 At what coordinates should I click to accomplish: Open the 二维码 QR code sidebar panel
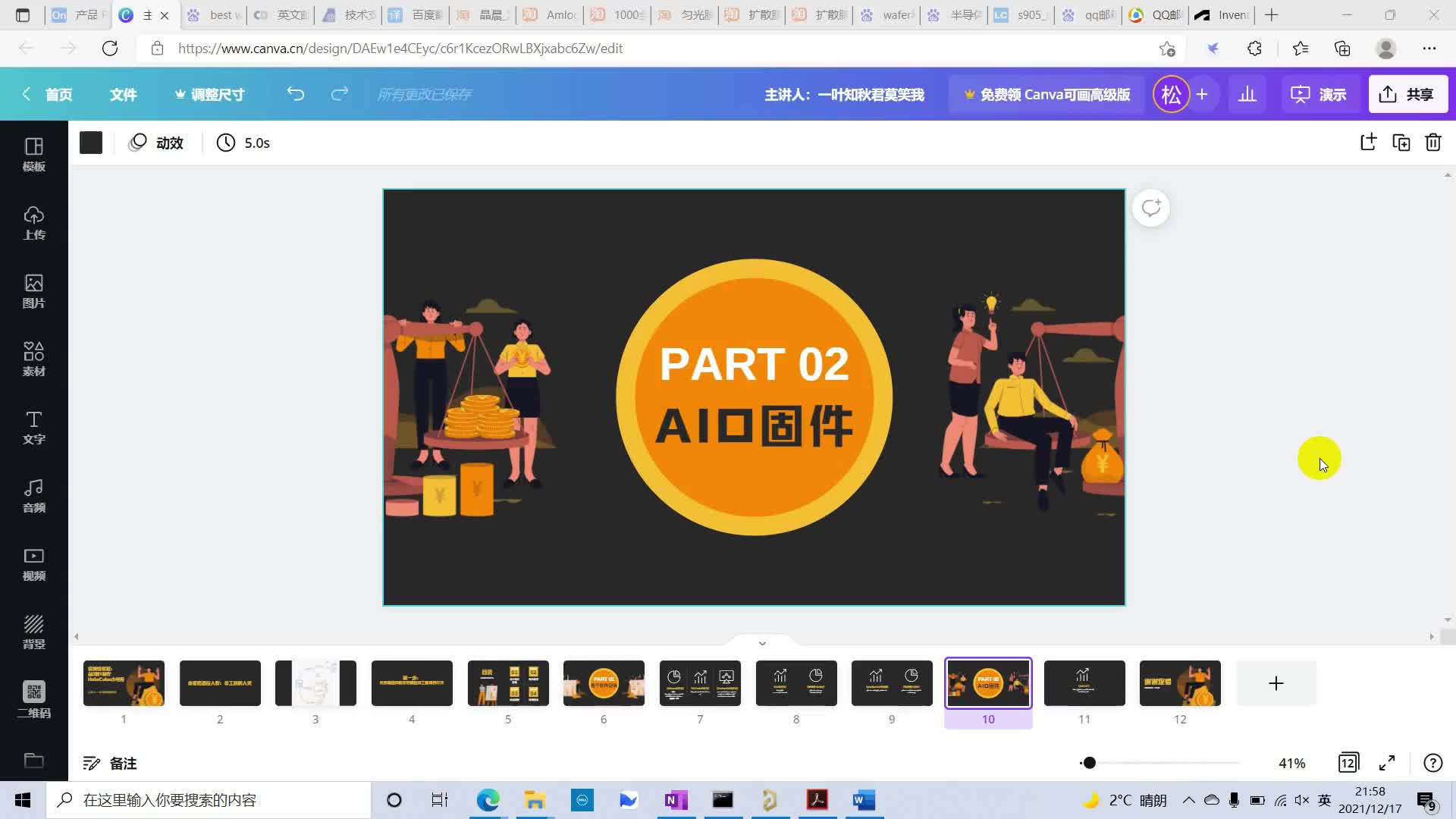point(33,699)
